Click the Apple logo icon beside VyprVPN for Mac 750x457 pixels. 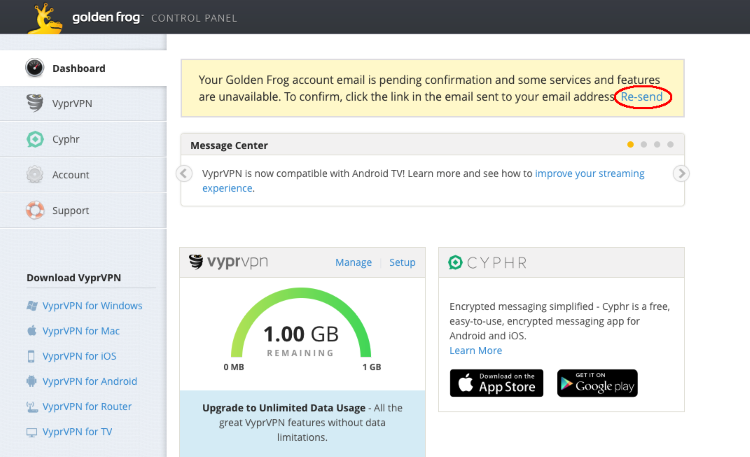click(32, 331)
